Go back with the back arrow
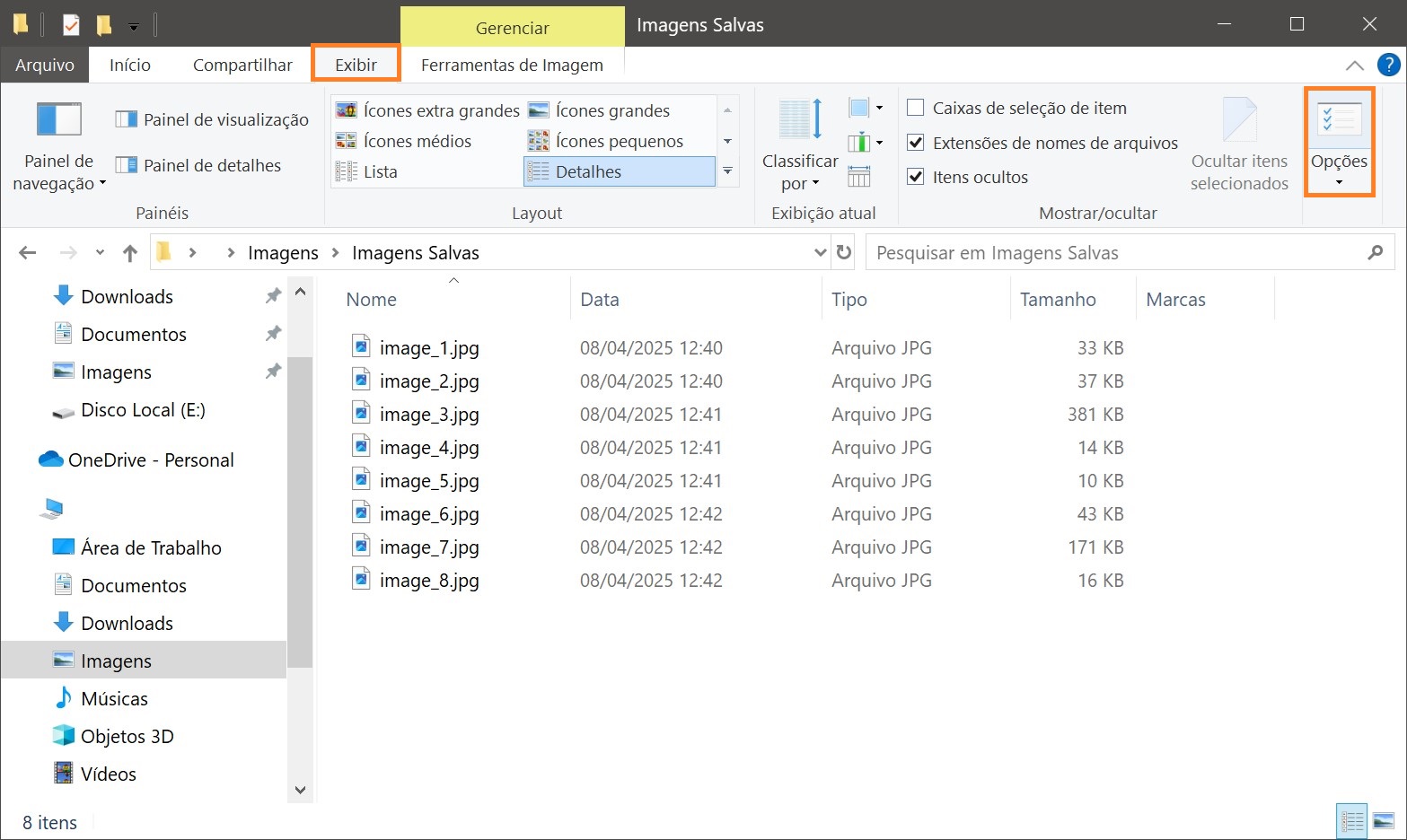 coord(28,253)
